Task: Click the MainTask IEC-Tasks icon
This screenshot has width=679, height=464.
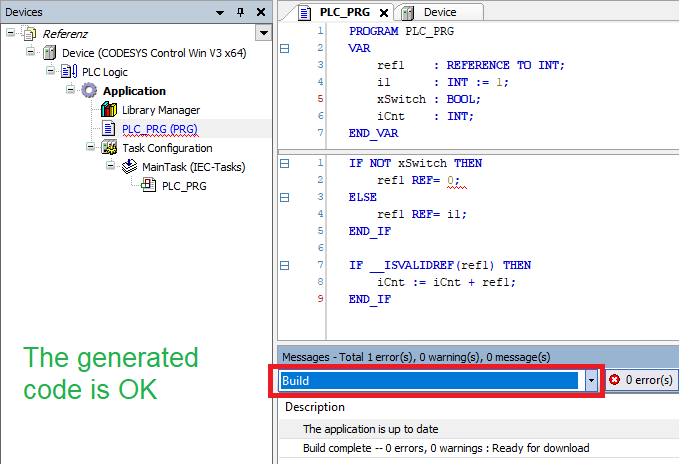Action: 129,167
